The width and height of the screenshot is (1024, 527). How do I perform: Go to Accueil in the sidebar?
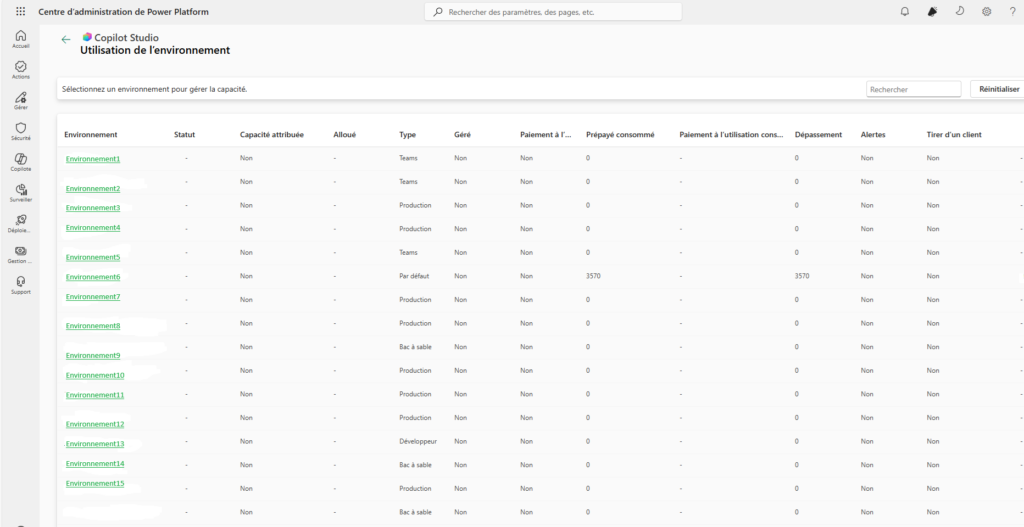[x=20, y=38]
